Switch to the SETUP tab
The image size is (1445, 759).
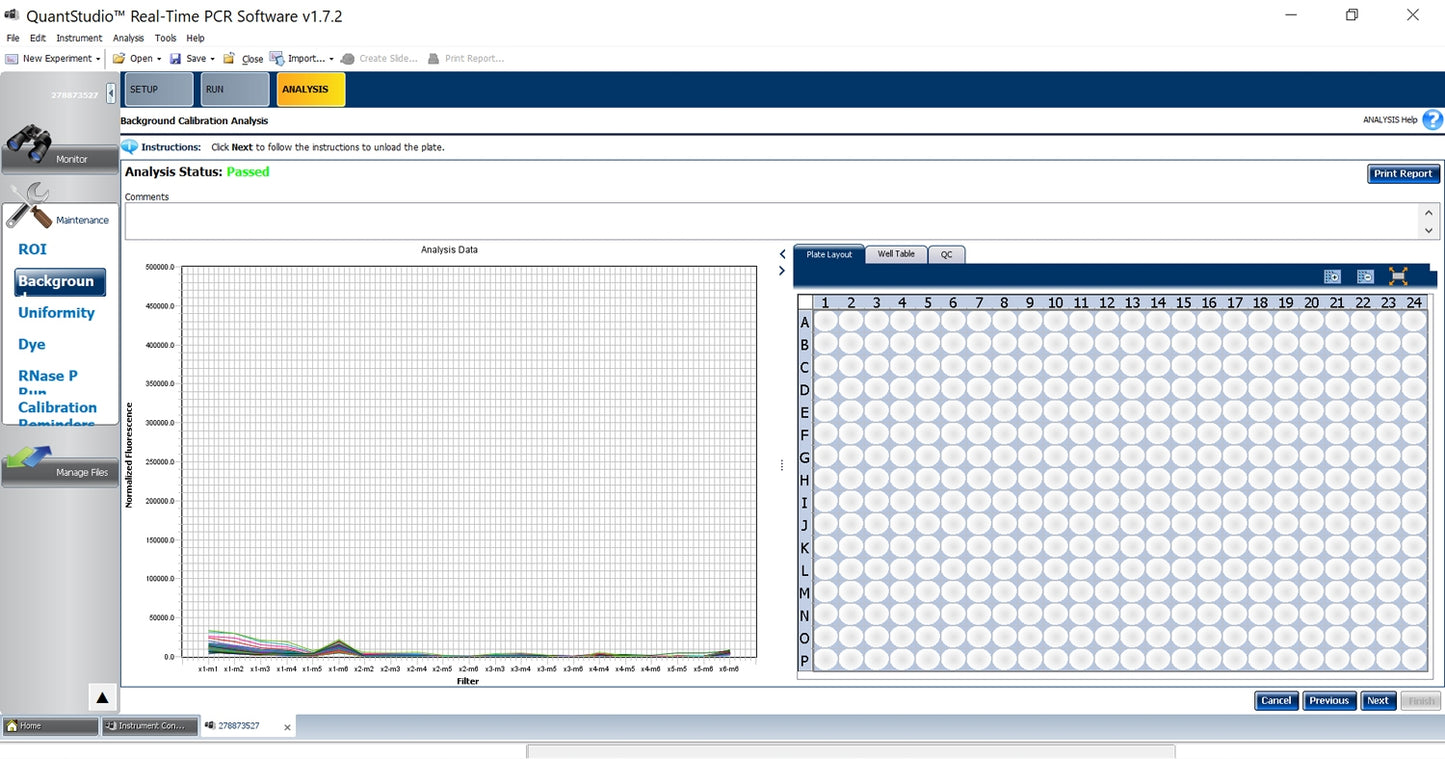tap(158, 89)
